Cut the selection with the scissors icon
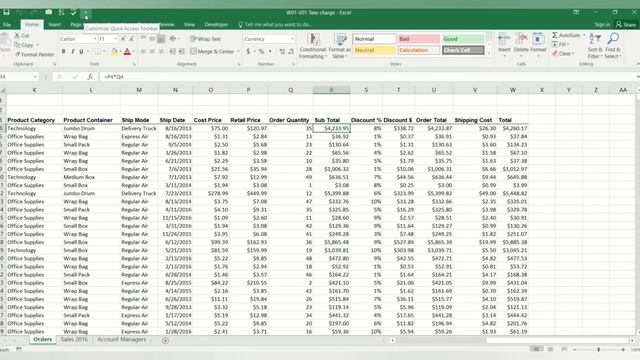Image resolution: width=640 pixels, height=360 pixels. point(22,36)
